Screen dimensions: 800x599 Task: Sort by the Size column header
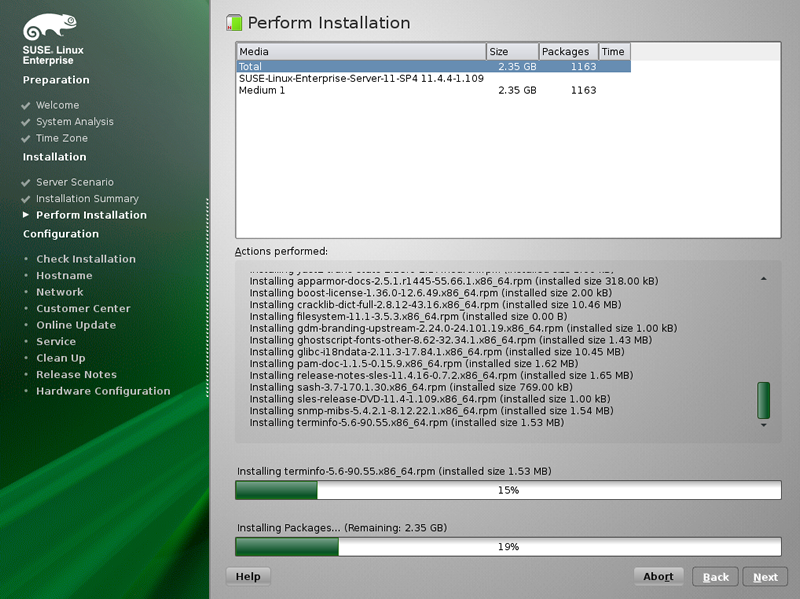coord(513,52)
